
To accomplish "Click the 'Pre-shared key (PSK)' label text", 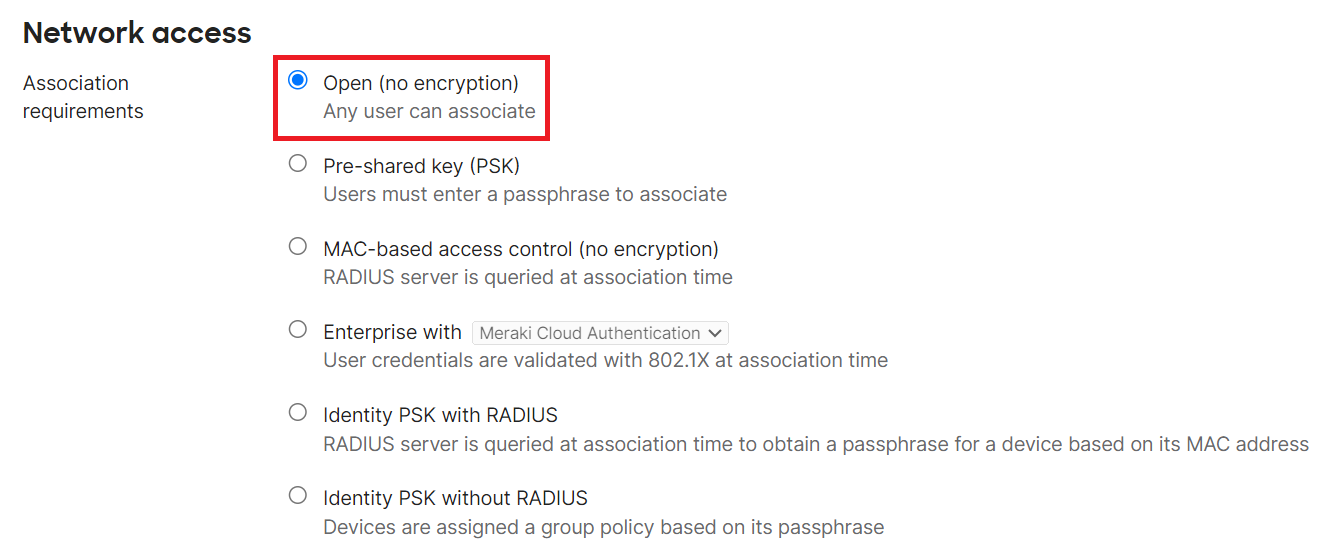I will click(x=421, y=166).
